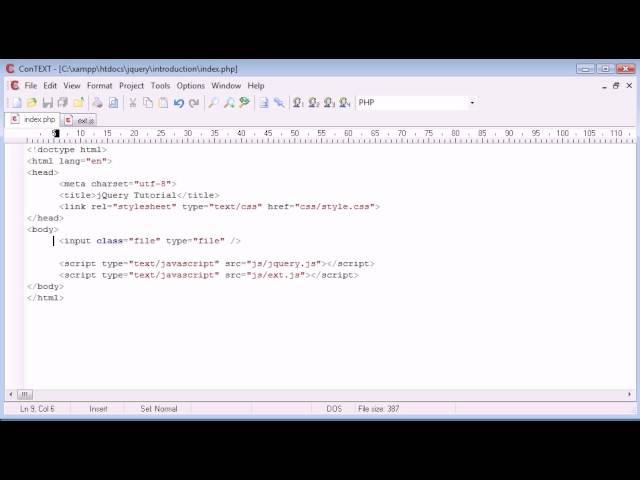Click the jQuery Tutorial title line
The height and width of the screenshot is (480, 640).
[x=139, y=196]
